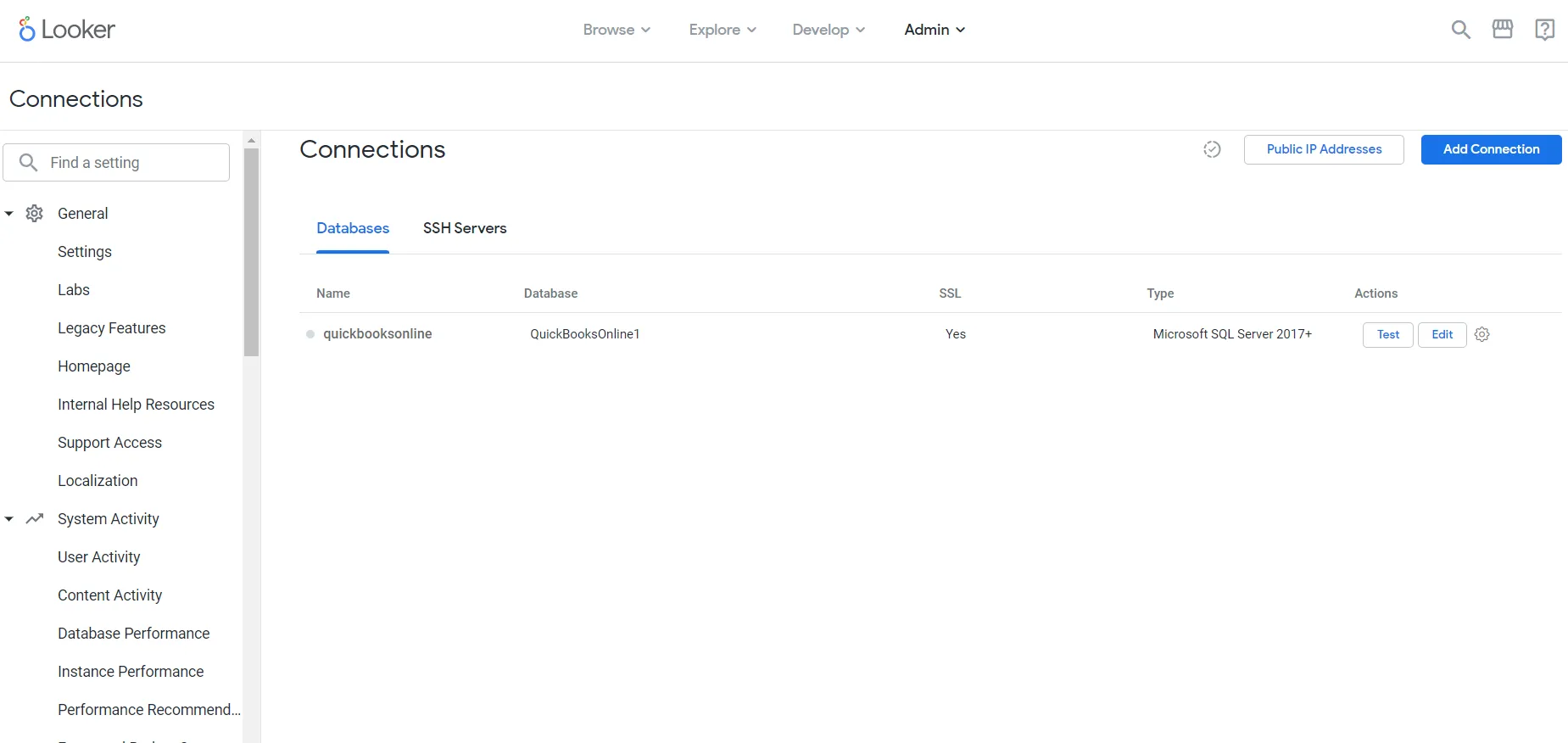Open the Admin dropdown menu
The image size is (1568, 743).
(x=935, y=30)
